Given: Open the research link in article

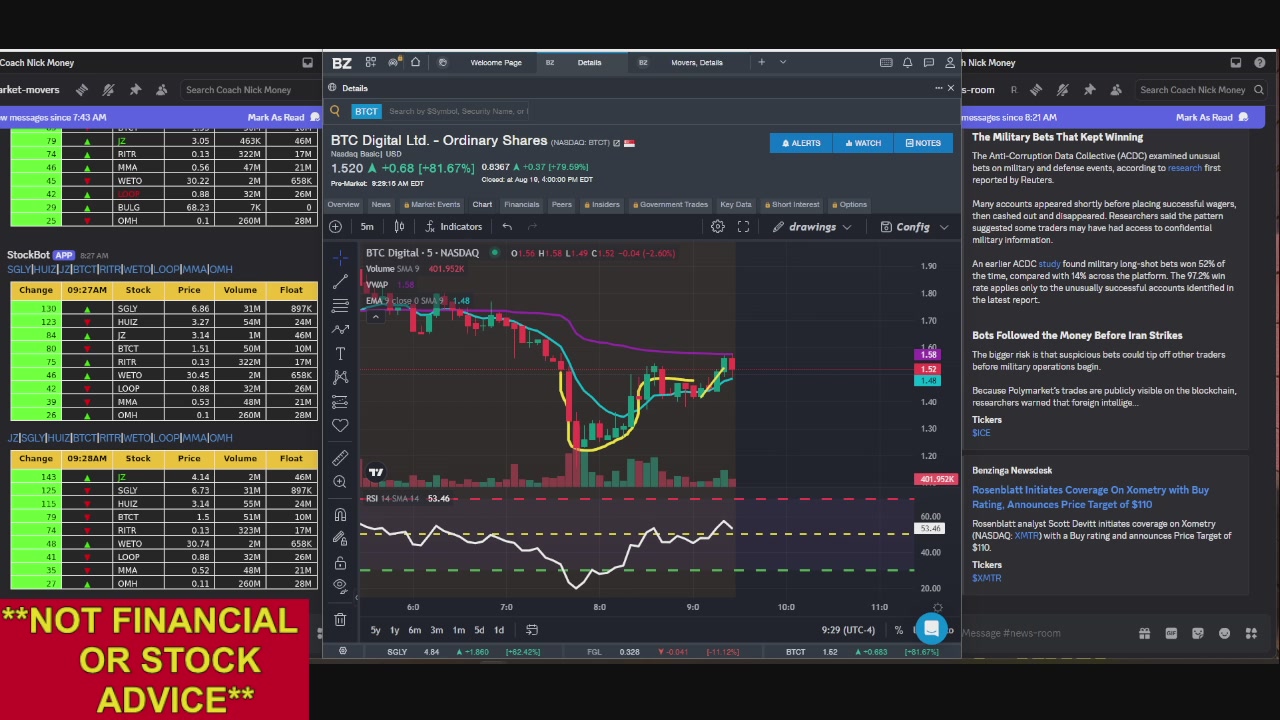Looking at the screenshot, I should pyautogui.click(x=1185, y=168).
